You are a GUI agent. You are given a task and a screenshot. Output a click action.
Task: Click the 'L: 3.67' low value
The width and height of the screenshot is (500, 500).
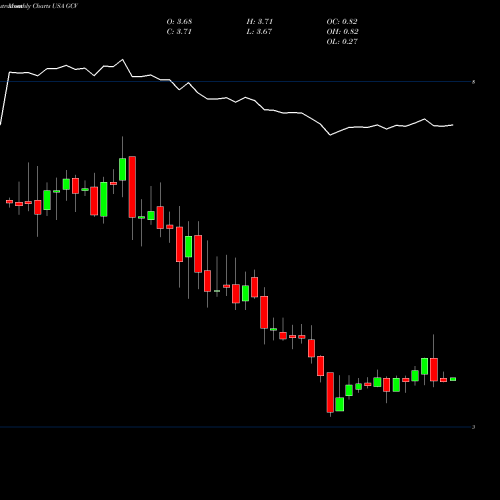point(259,32)
